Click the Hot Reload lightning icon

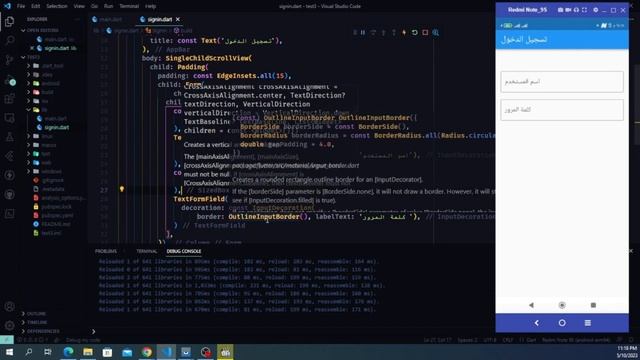(x=404, y=33)
